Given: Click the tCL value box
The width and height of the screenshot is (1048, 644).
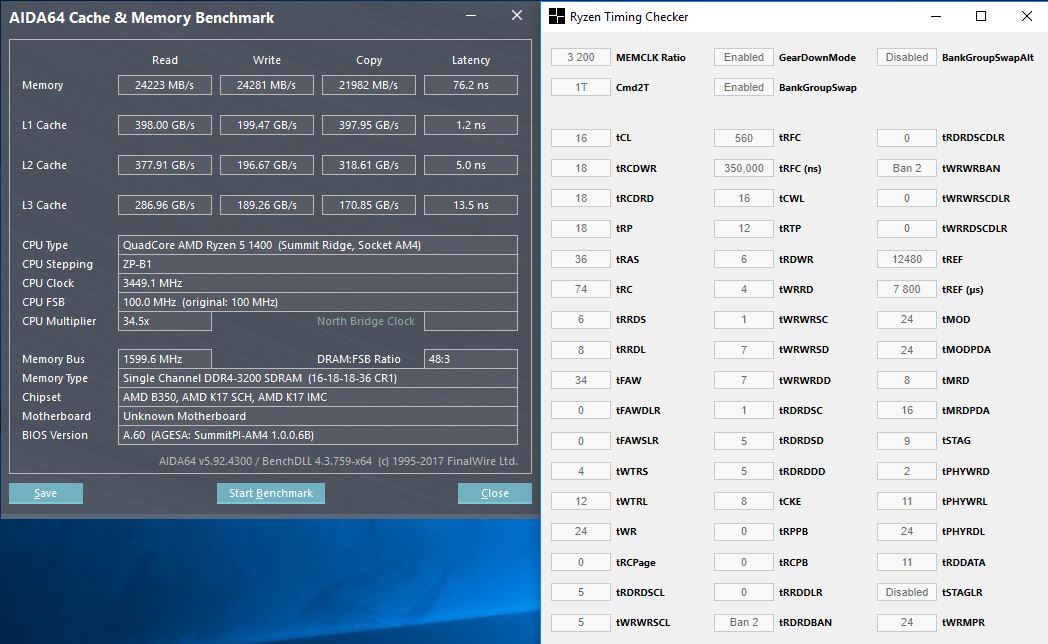Looking at the screenshot, I should 581,138.
